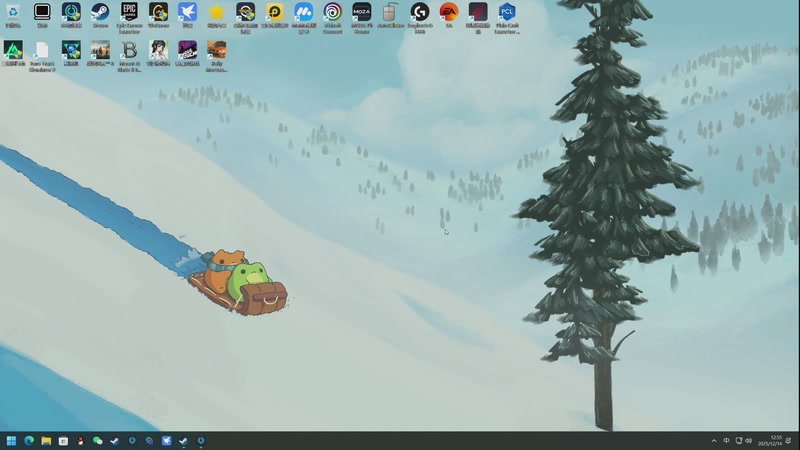Open the Windows Start menu
800x450 pixels.
pyautogui.click(x=11, y=440)
